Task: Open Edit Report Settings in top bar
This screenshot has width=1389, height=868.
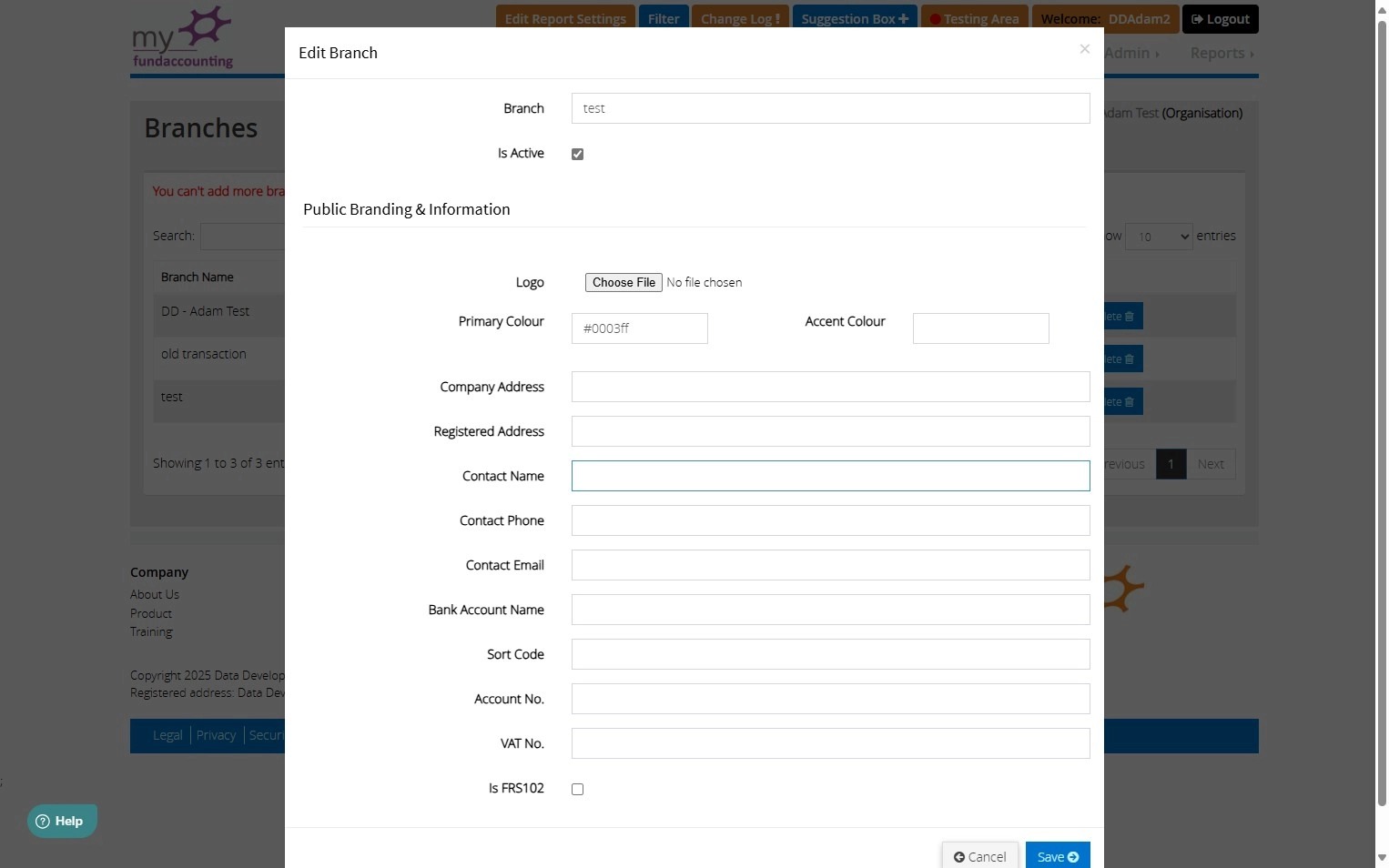Action: tap(565, 18)
